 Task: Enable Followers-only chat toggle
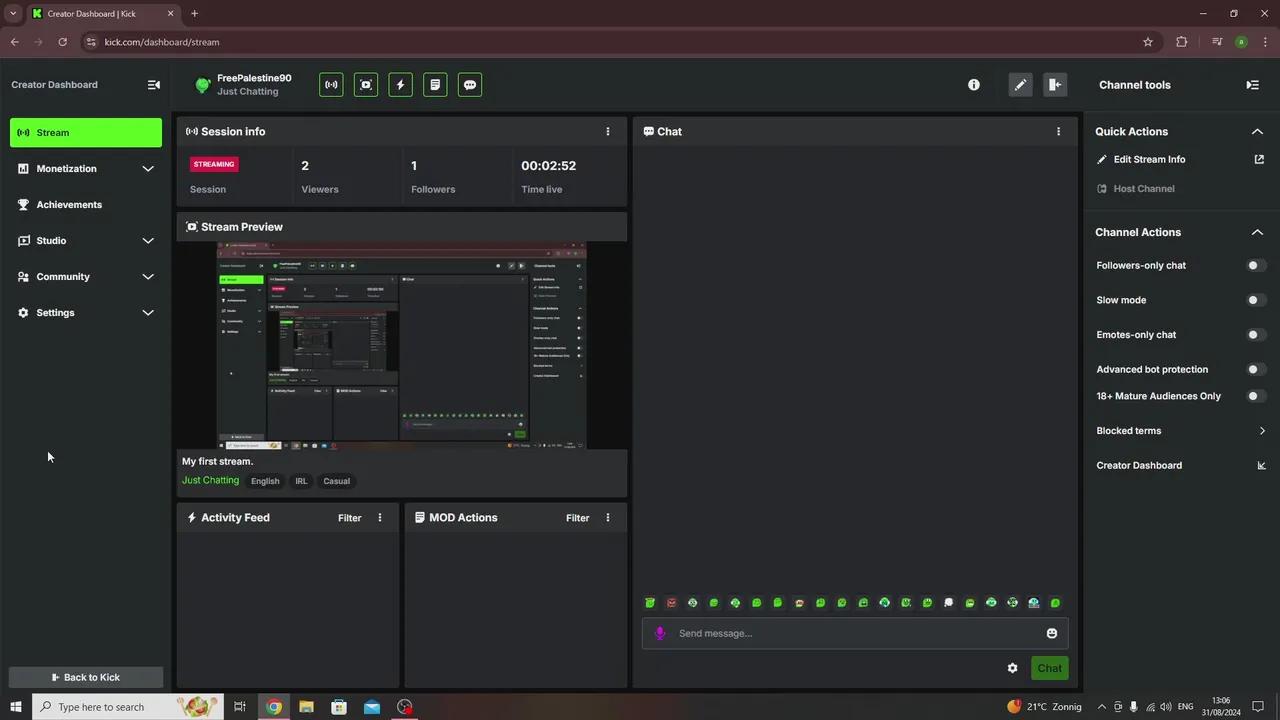point(1256,265)
